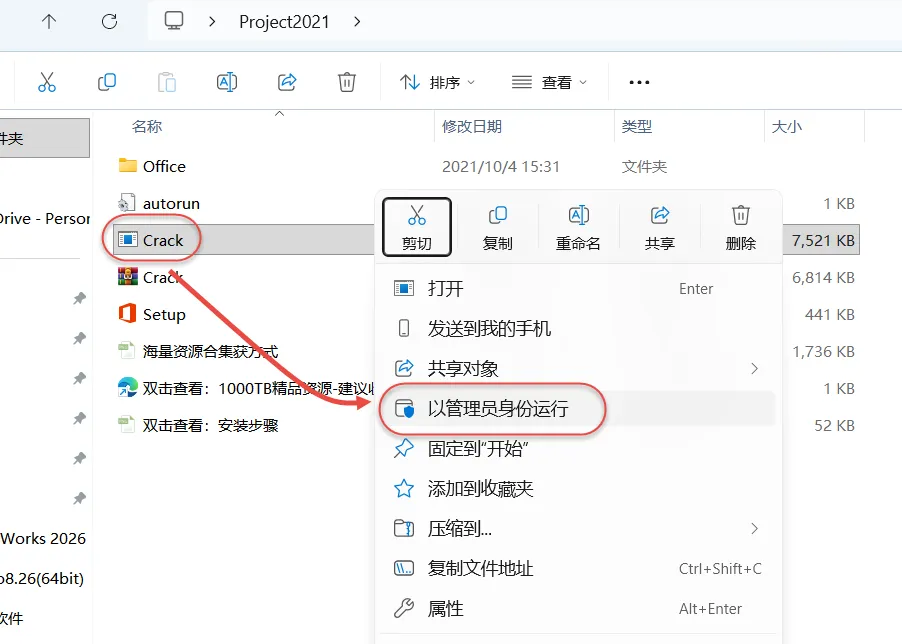
Task: Sort by the 修改日期 column header
Action: click(x=472, y=126)
